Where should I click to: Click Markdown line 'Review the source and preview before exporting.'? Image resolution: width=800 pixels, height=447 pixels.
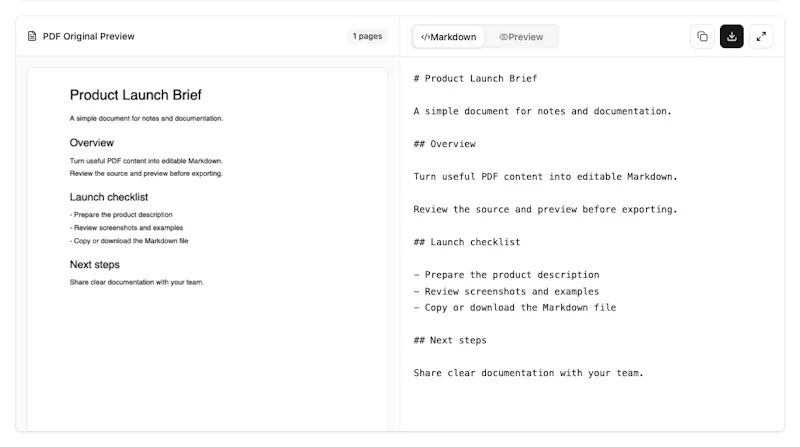click(545, 209)
